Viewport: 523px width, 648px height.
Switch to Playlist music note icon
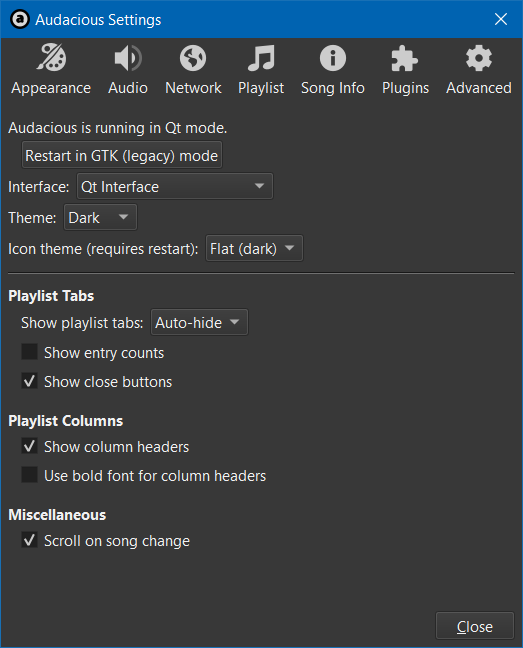point(261,58)
